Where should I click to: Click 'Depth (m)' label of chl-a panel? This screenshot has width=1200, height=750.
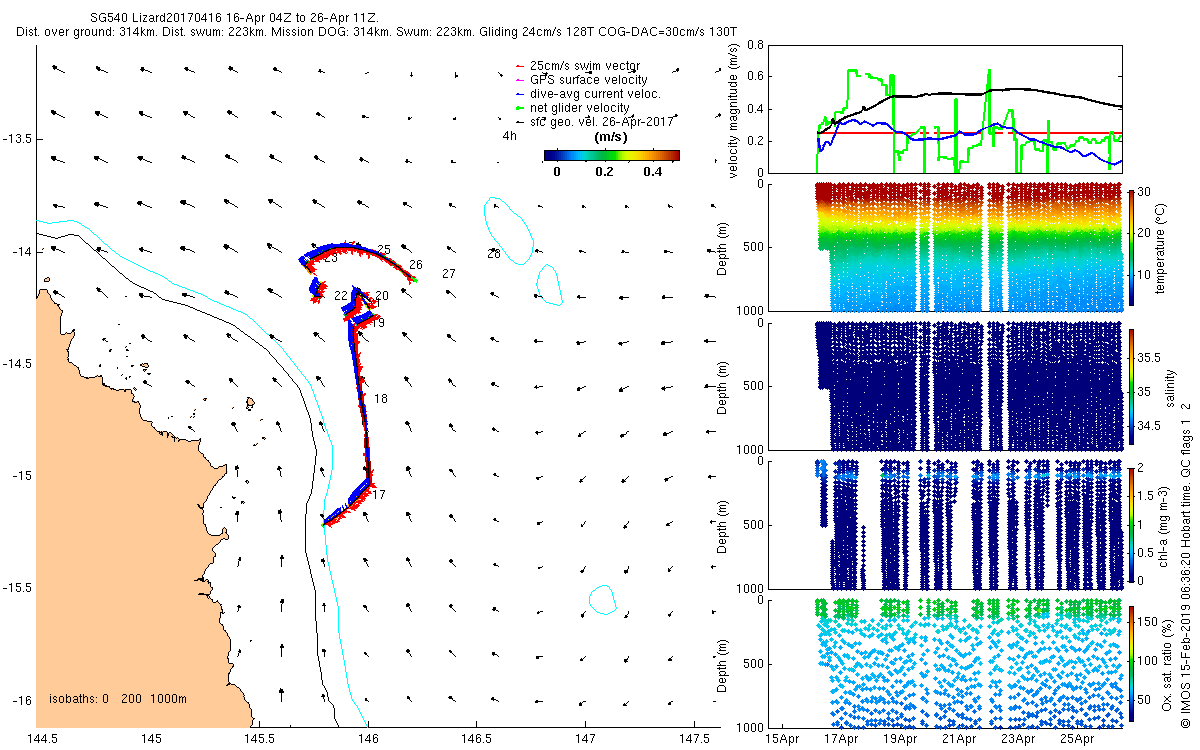point(724,525)
